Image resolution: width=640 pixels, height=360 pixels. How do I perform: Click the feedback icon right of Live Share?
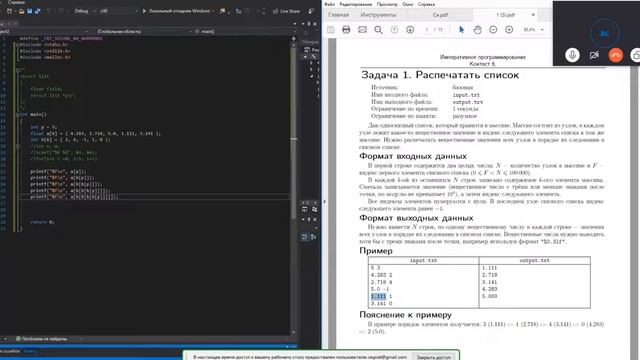click(x=311, y=11)
